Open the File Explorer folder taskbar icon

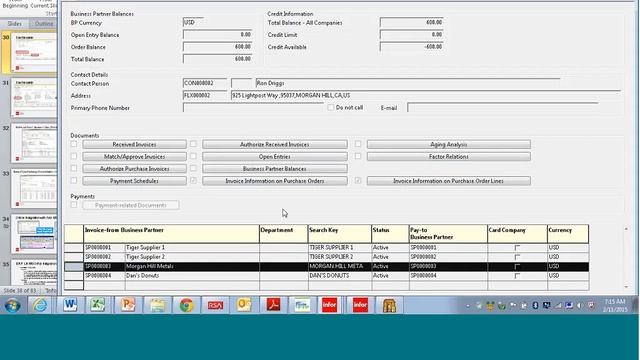[157, 305]
